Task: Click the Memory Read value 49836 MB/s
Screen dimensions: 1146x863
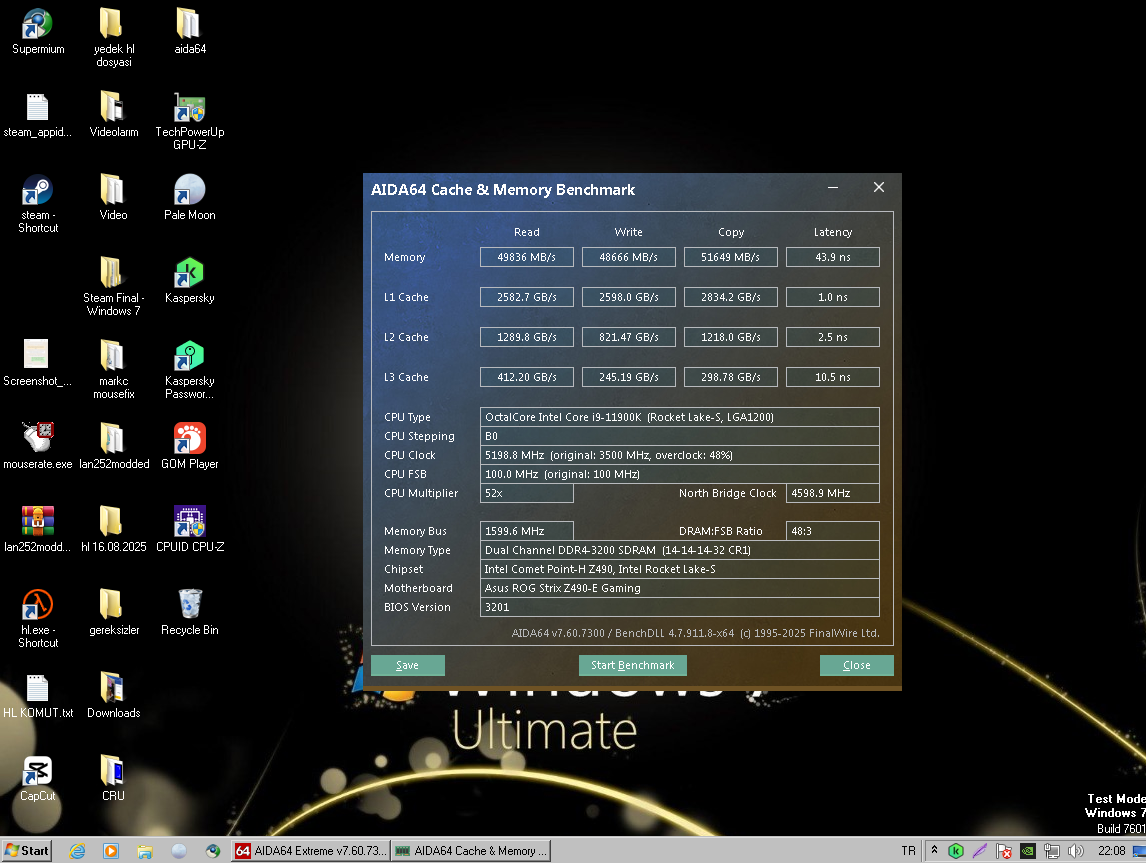Action: coord(526,257)
